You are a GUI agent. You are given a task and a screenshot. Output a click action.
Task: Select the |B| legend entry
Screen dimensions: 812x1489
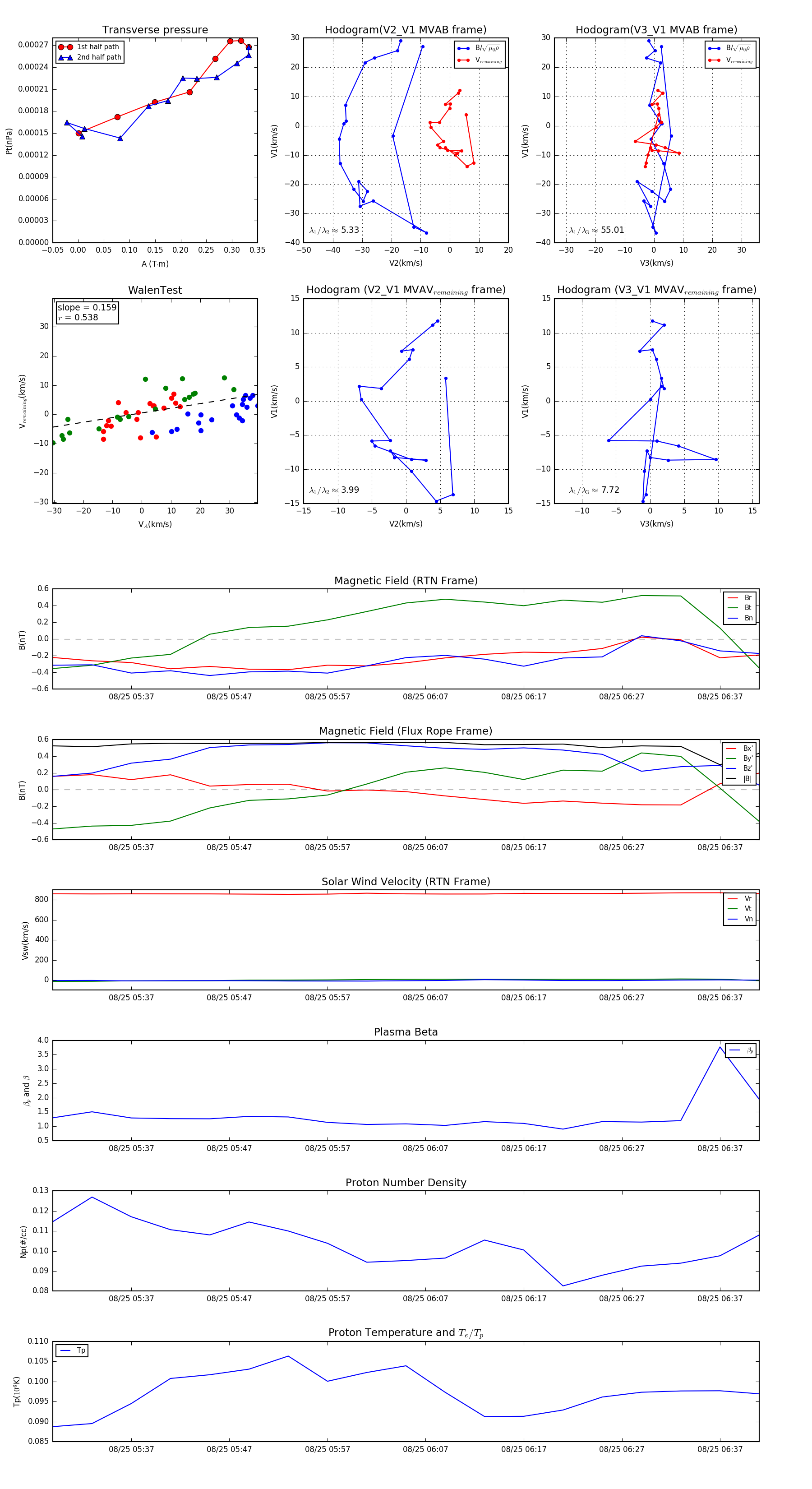coord(739,779)
